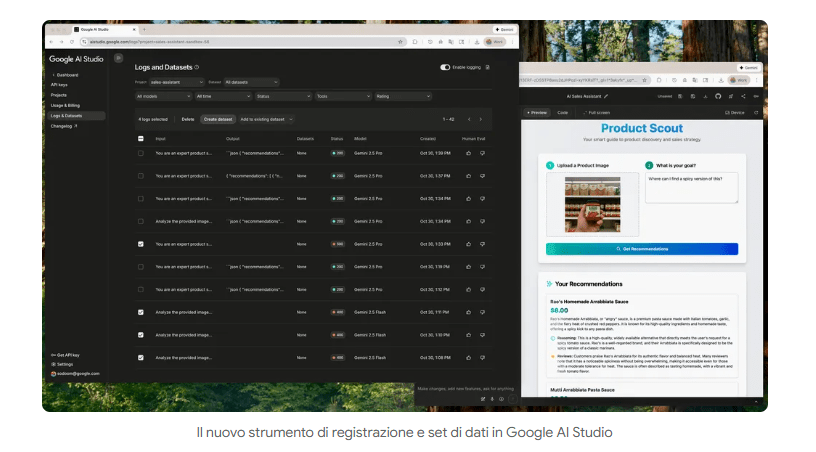Click the share icon in AI Sales Assistant toolbar
The image size is (816, 452).
click(x=743, y=96)
